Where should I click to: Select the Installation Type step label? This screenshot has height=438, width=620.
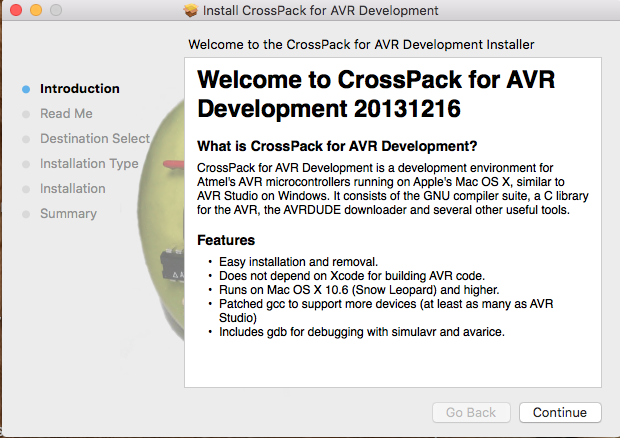coord(89,164)
